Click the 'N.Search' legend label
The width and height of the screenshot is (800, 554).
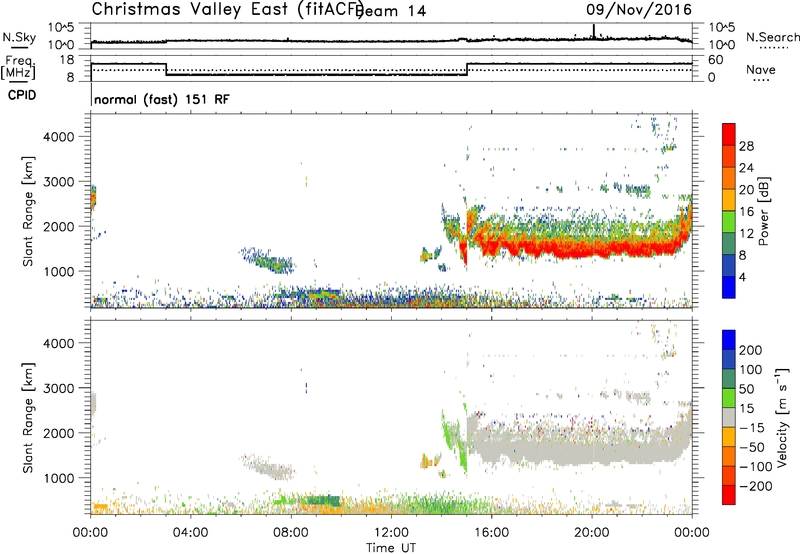point(772,37)
